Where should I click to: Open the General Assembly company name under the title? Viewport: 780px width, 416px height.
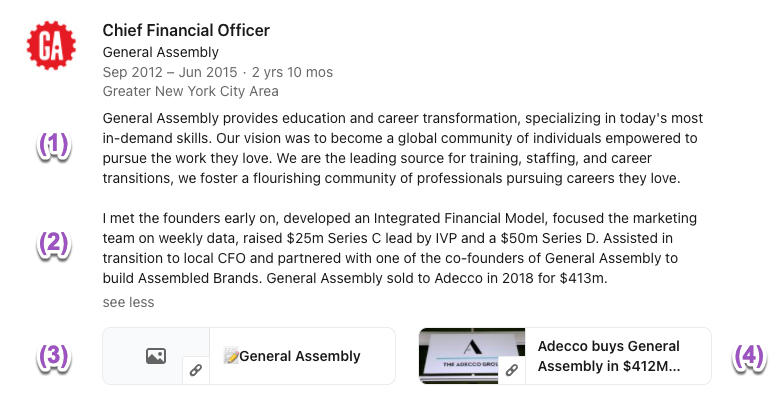pyautogui.click(x=160, y=52)
